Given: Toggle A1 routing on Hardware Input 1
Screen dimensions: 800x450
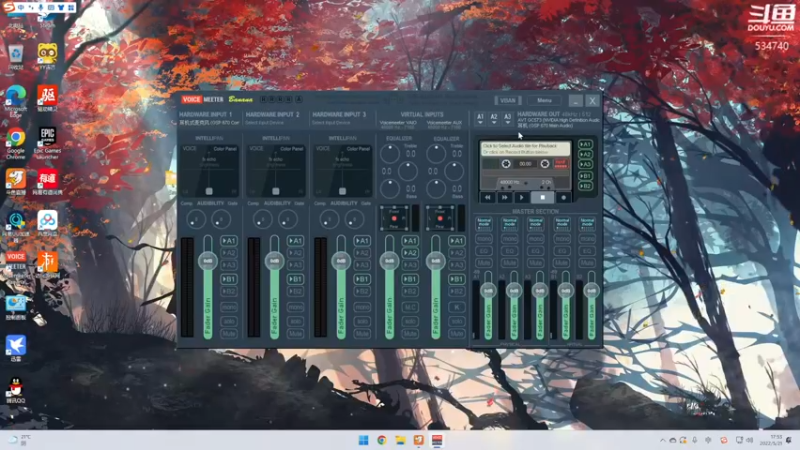Looking at the screenshot, I should pos(229,241).
